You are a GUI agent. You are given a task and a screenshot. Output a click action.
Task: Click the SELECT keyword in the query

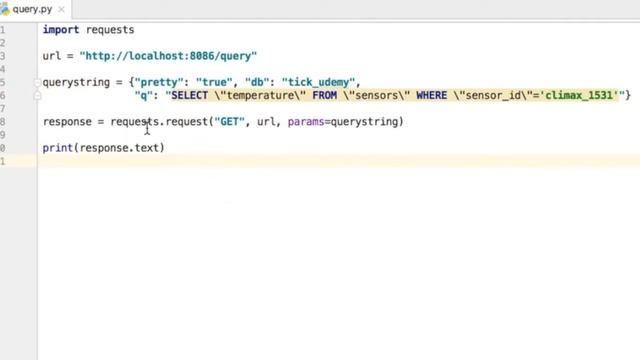[189, 96]
